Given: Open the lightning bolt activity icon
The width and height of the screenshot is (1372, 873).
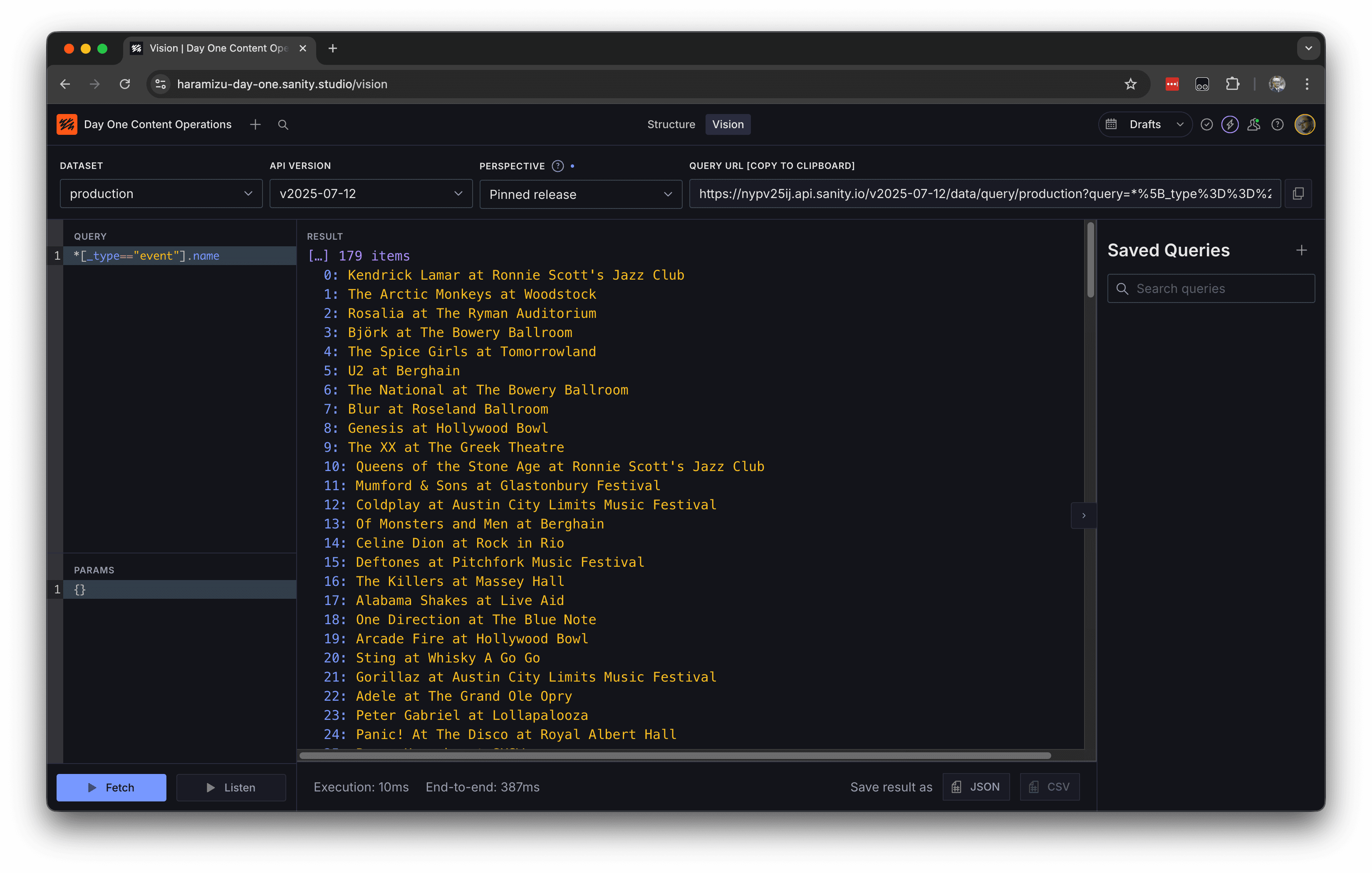Looking at the screenshot, I should [1230, 124].
